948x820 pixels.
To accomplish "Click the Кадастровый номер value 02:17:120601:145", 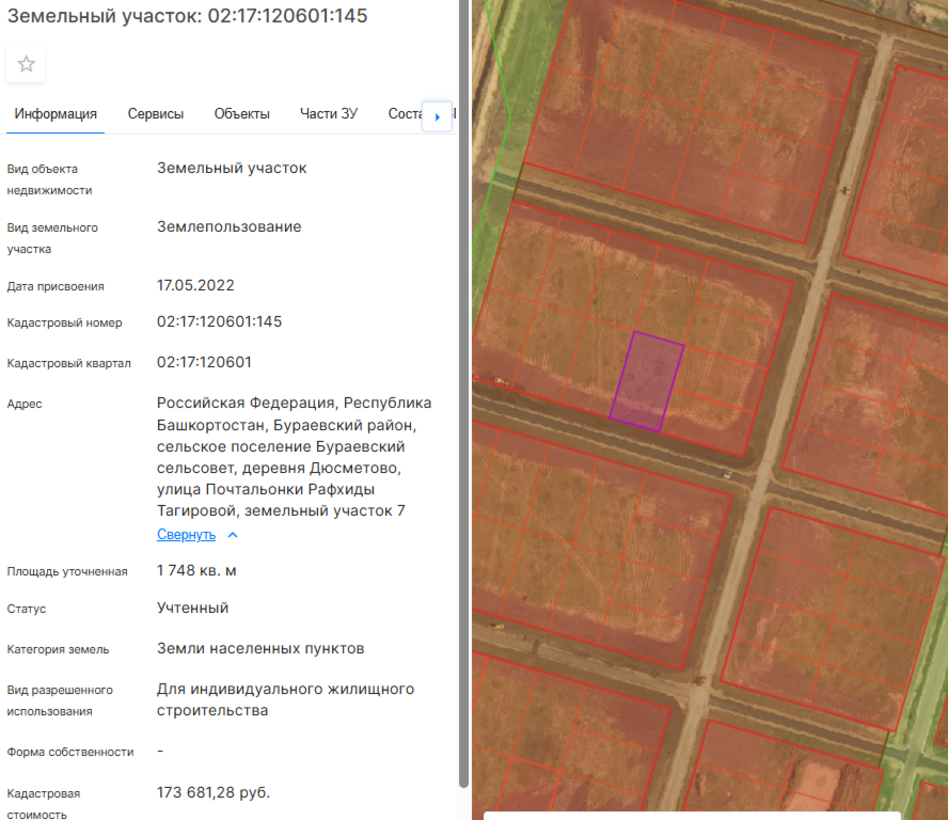I will click(x=219, y=322).
